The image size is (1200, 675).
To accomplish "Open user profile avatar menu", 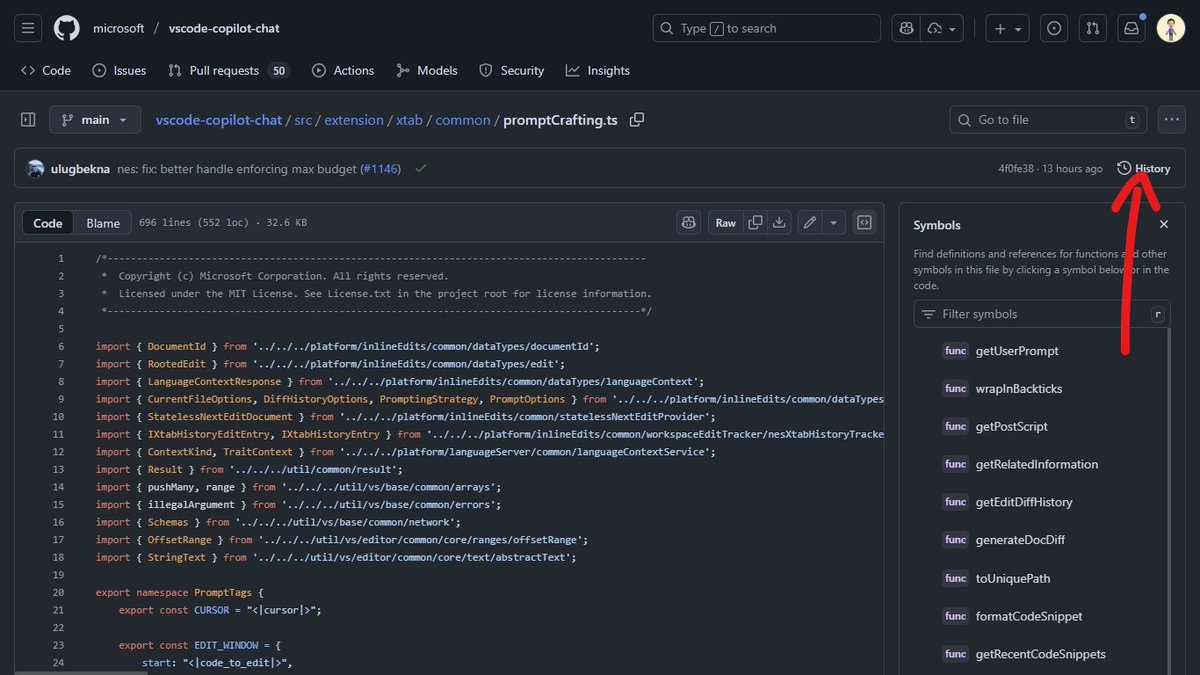I will pos(1171,28).
